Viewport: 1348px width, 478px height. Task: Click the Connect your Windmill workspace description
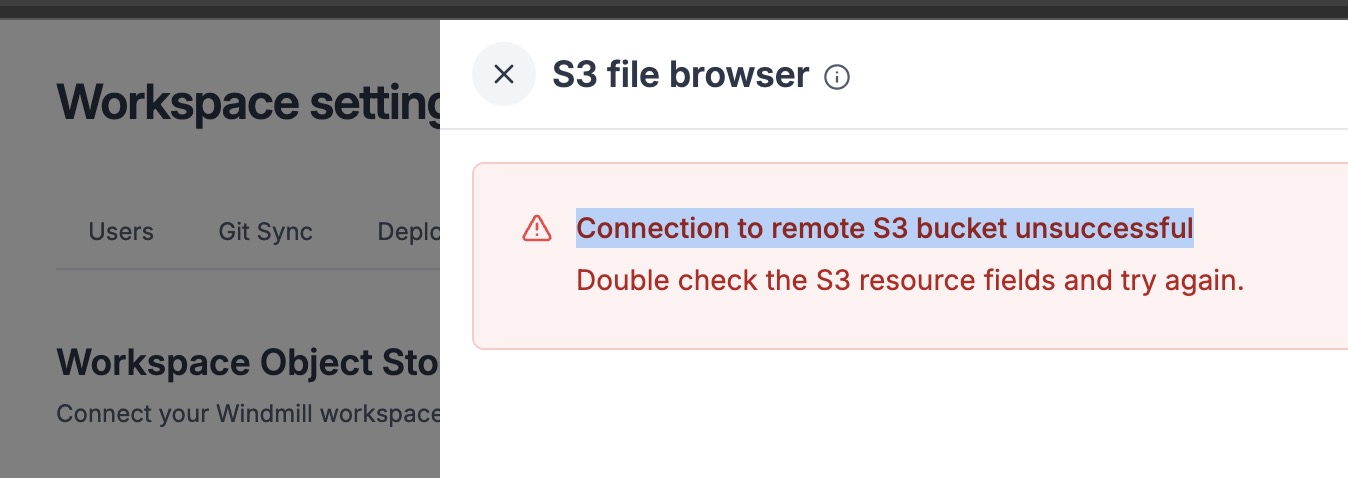(x=248, y=413)
